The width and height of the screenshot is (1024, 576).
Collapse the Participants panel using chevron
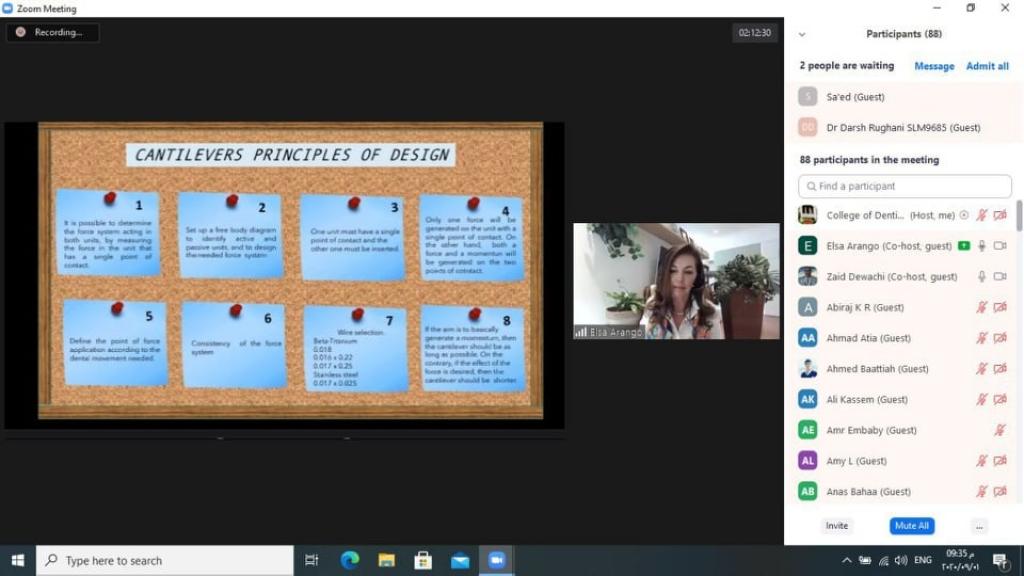802,34
